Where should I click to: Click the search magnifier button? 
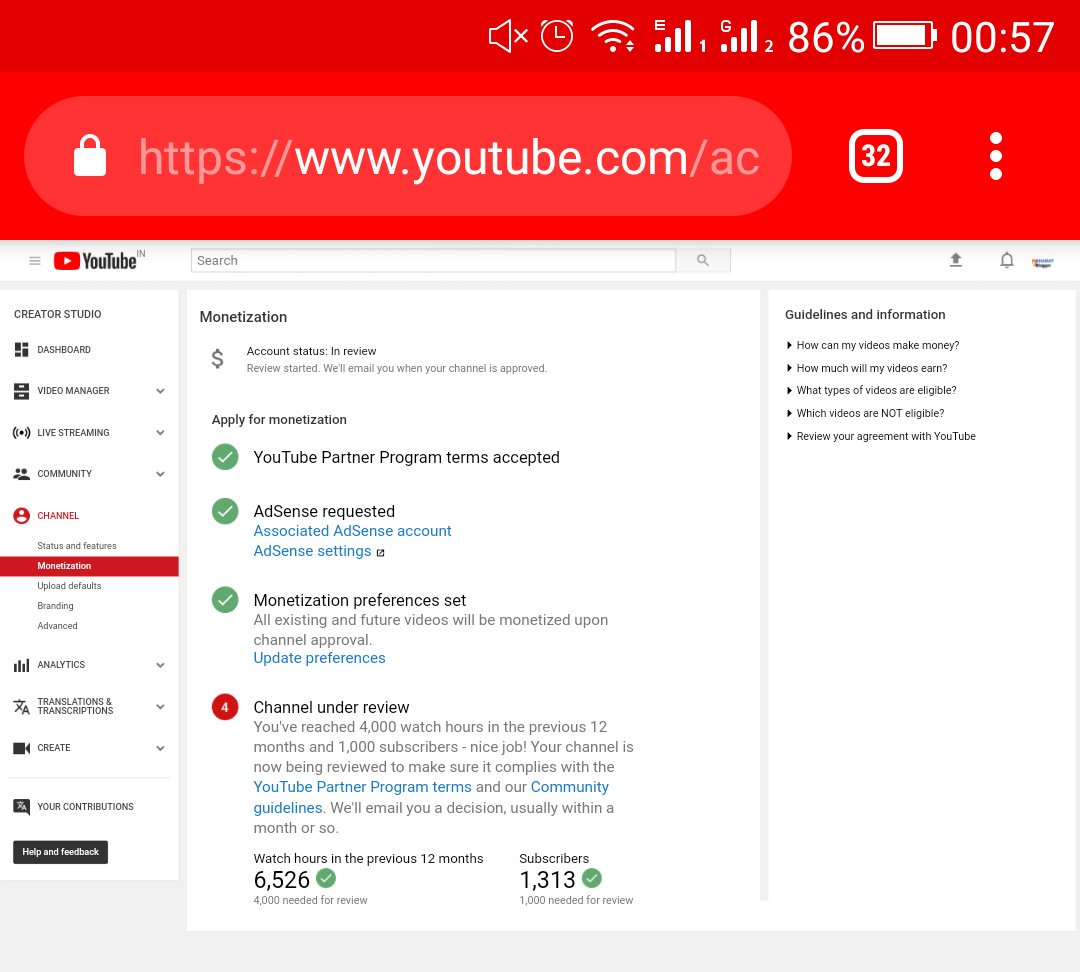pos(703,260)
